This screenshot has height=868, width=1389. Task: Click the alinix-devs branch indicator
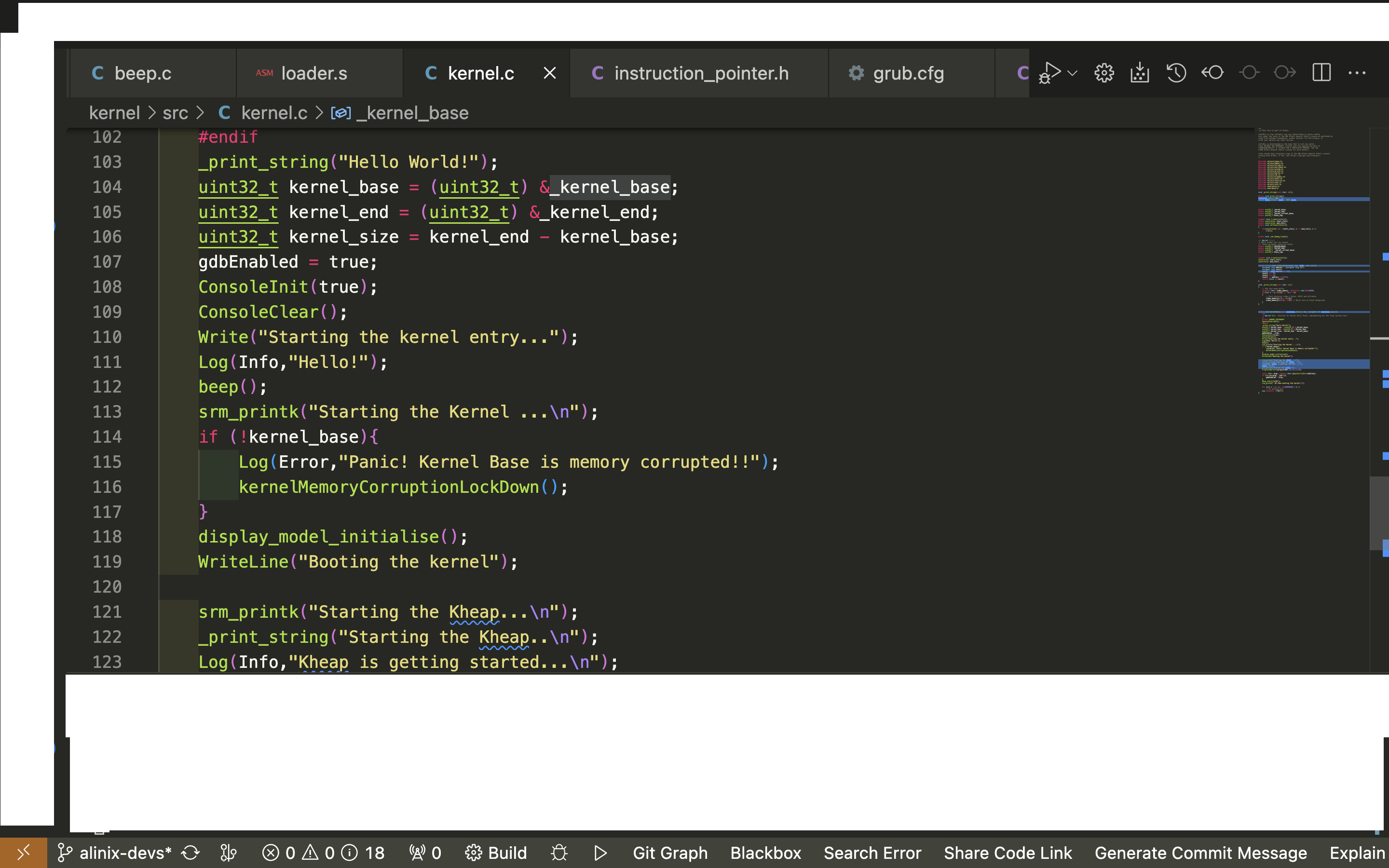114,853
